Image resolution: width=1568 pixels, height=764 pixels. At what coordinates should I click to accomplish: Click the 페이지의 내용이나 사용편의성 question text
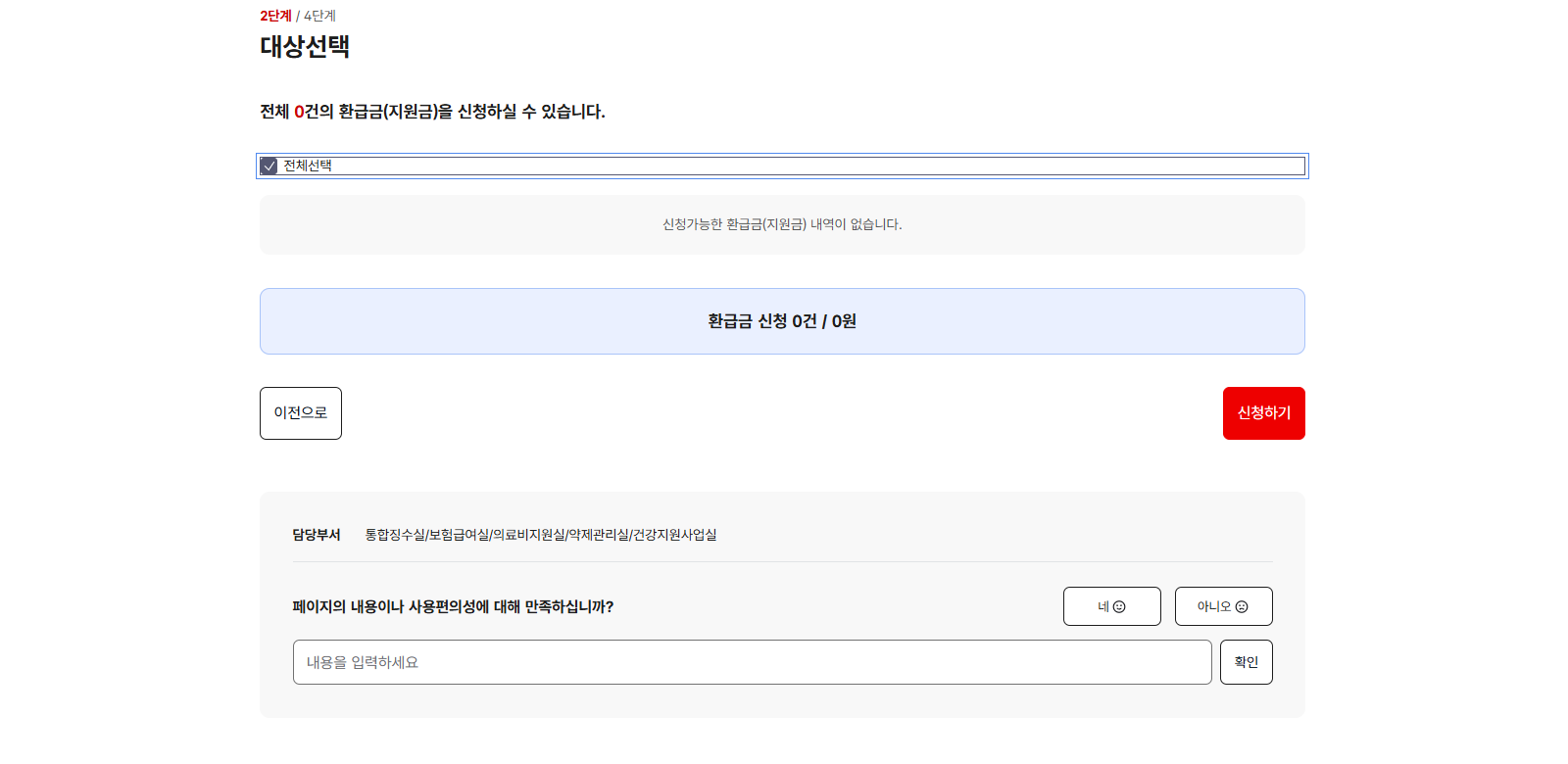click(x=453, y=606)
